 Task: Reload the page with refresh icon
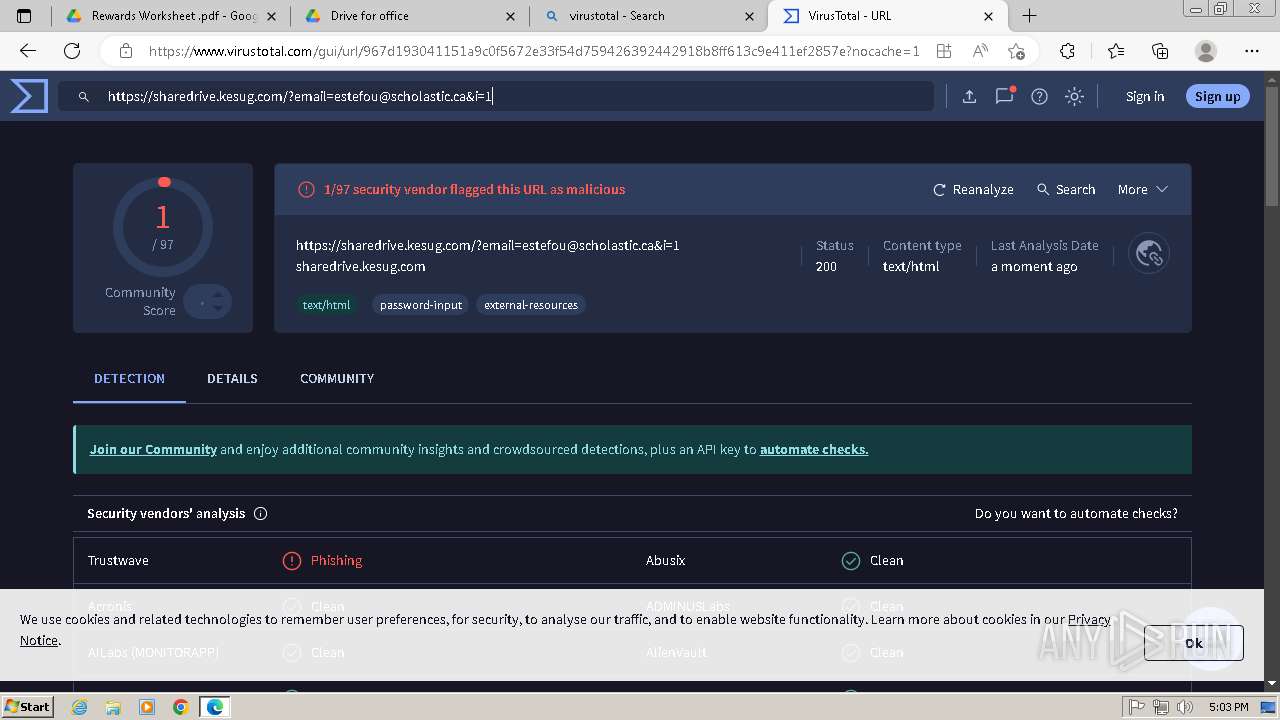[72, 51]
